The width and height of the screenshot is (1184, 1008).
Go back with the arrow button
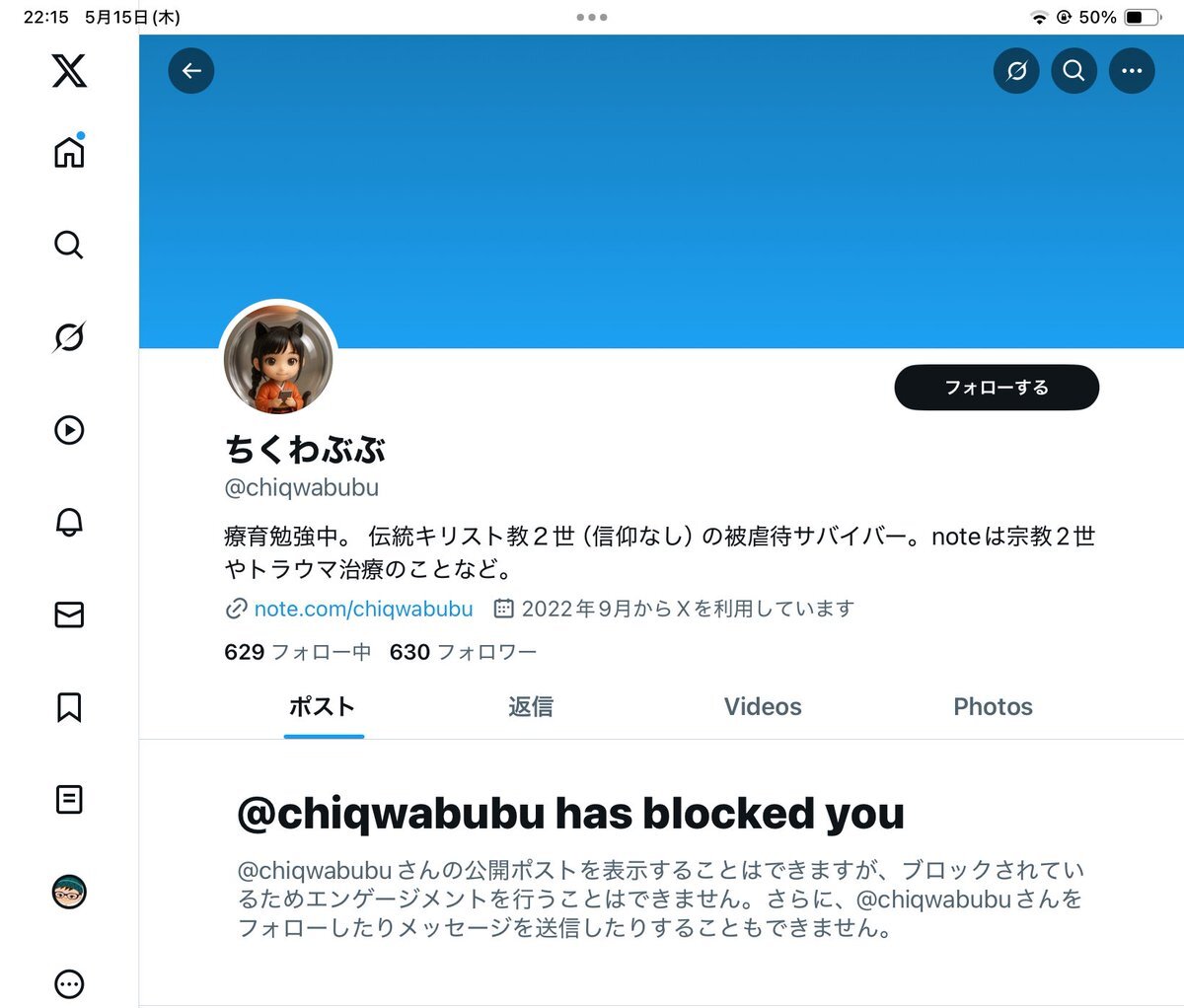191,71
